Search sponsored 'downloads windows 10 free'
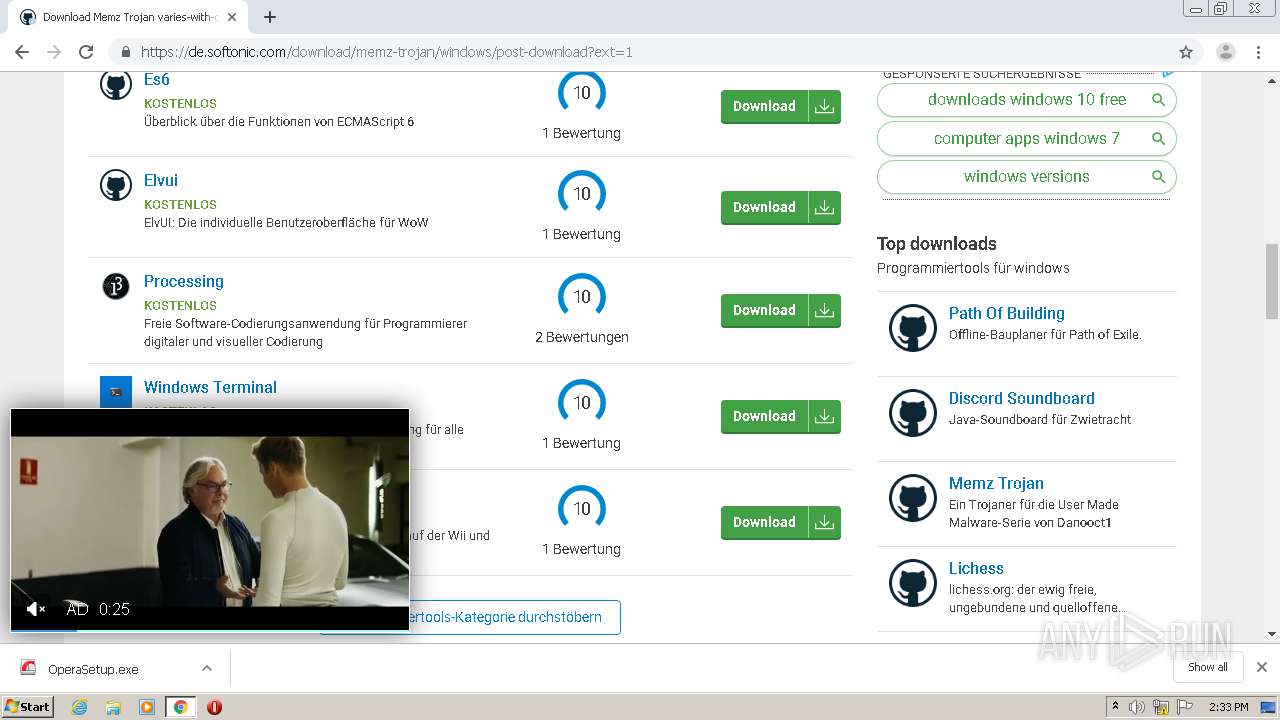The height and width of the screenshot is (720, 1280). (x=1026, y=100)
